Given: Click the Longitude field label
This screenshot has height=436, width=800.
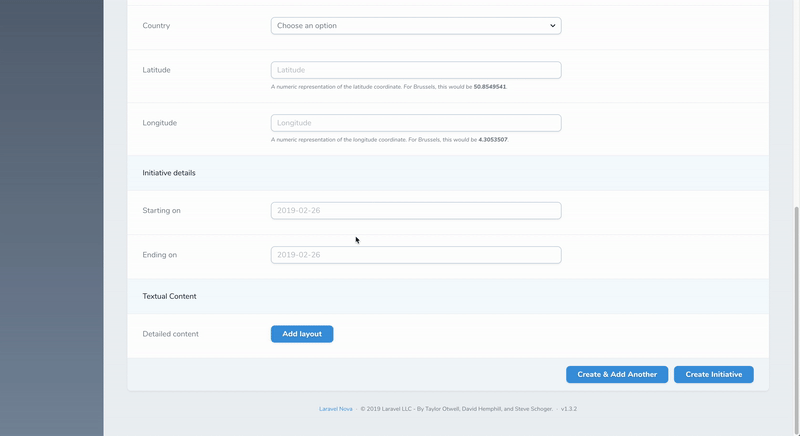Looking at the screenshot, I should [160, 123].
